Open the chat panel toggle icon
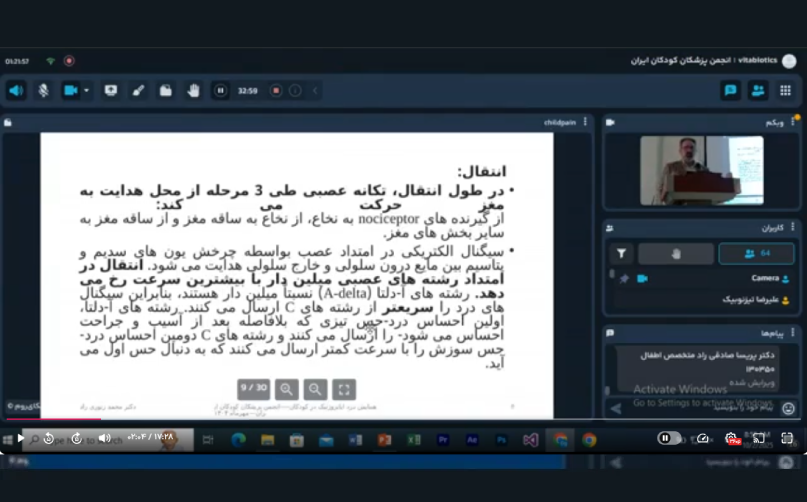 pos(730,91)
